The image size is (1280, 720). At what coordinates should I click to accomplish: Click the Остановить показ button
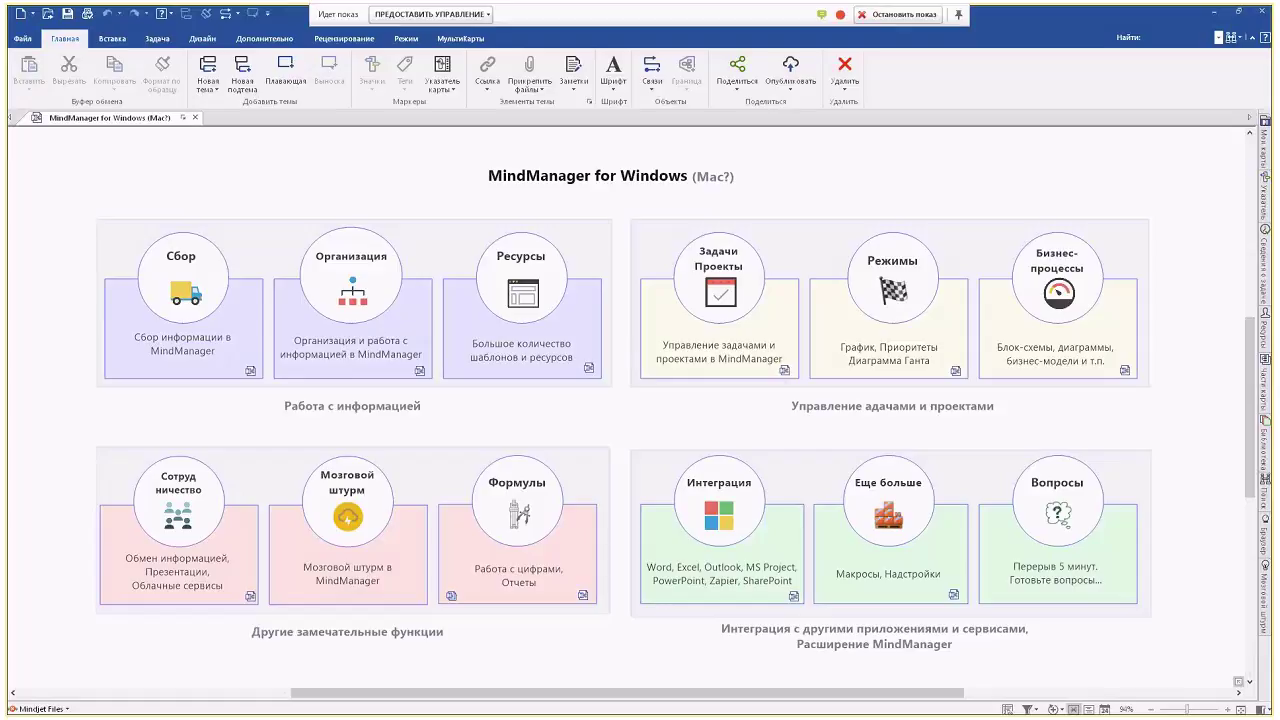897,15
